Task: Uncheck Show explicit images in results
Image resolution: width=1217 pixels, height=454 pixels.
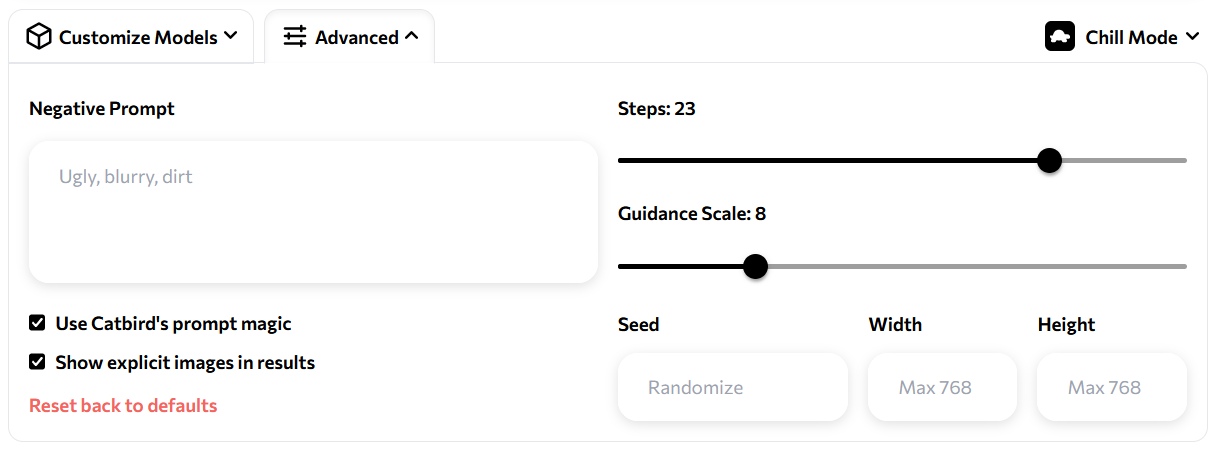Action: (x=37, y=362)
